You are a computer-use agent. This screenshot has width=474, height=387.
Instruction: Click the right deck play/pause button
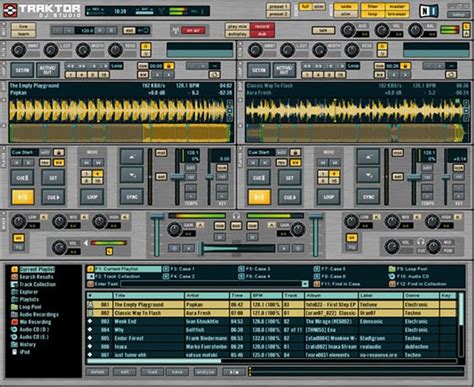point(259,197)
